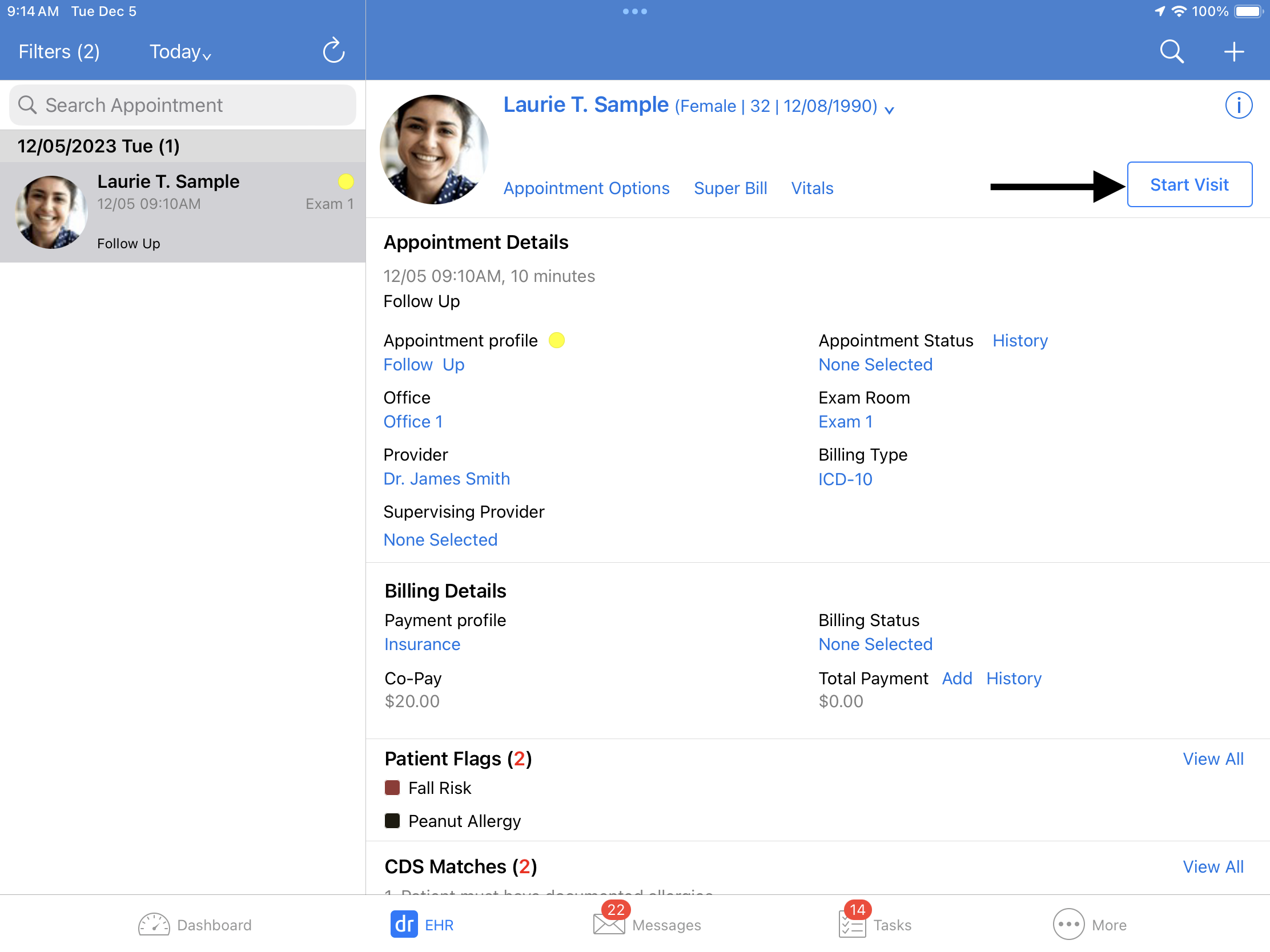The height and width of the screenshot is (952, 1270).
Task: Open Filters (2)
Action: point(59,51)
